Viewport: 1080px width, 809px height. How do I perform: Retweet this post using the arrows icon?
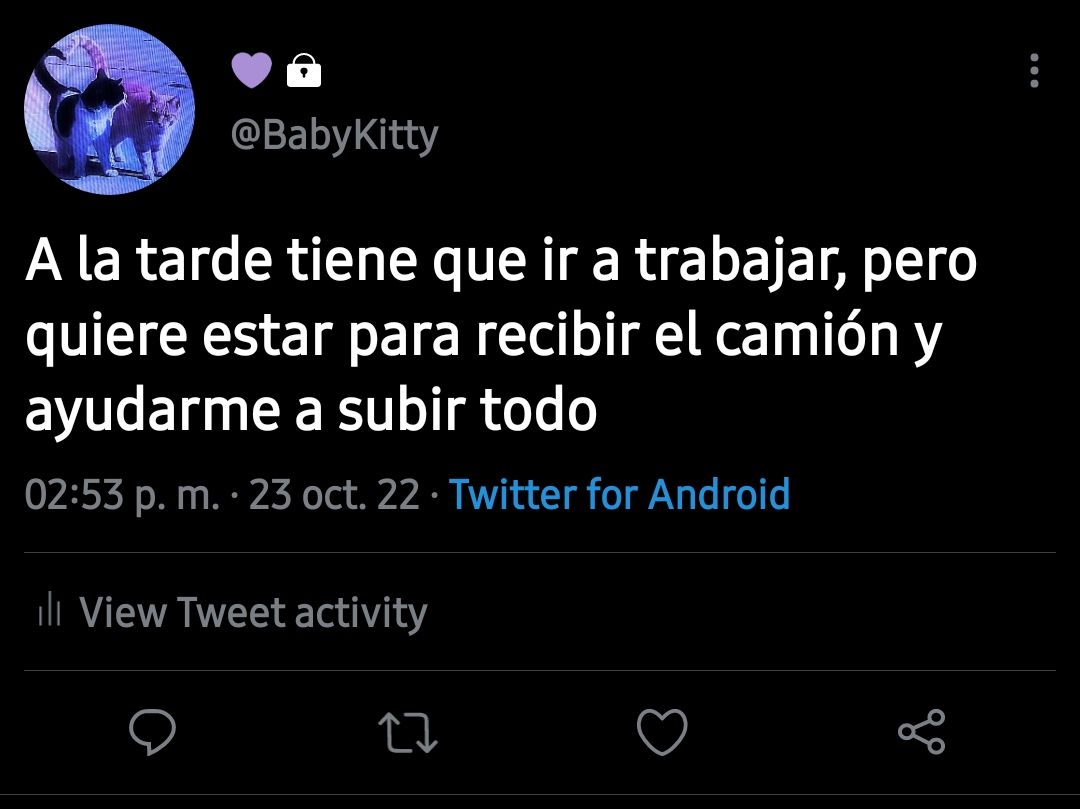[x=408, y=732]
